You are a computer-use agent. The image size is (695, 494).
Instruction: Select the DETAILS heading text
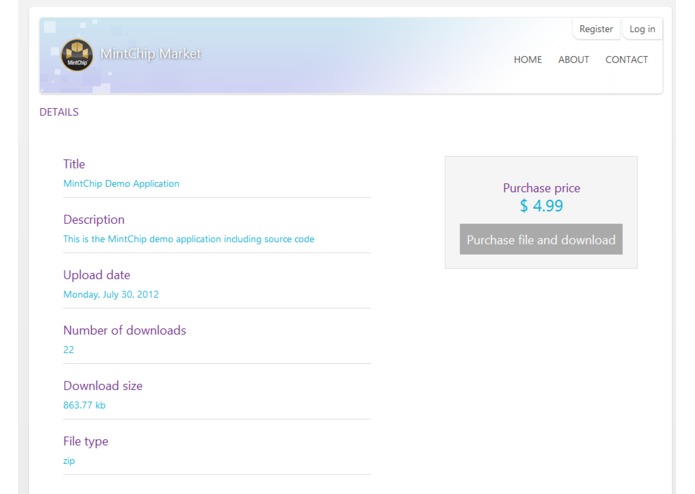(59, 112)
